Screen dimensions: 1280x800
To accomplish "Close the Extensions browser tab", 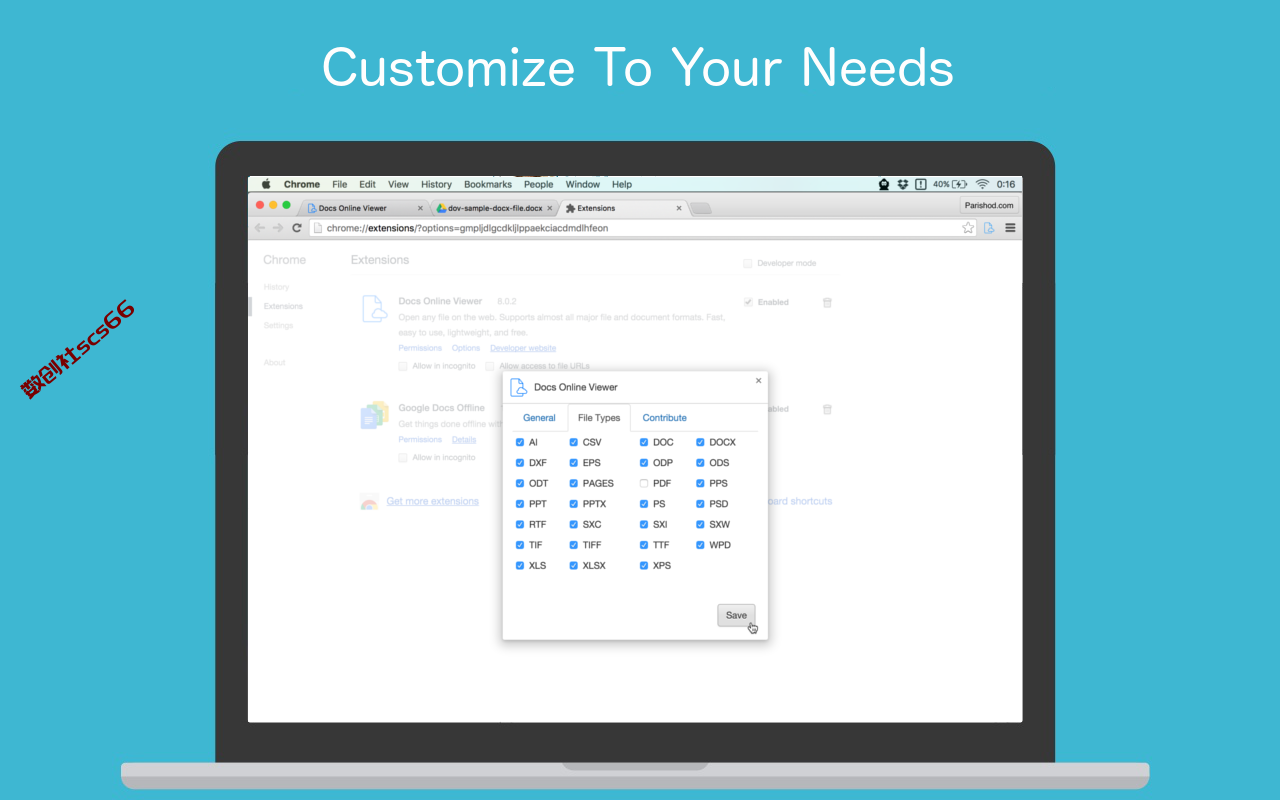I will pos(679,208).
